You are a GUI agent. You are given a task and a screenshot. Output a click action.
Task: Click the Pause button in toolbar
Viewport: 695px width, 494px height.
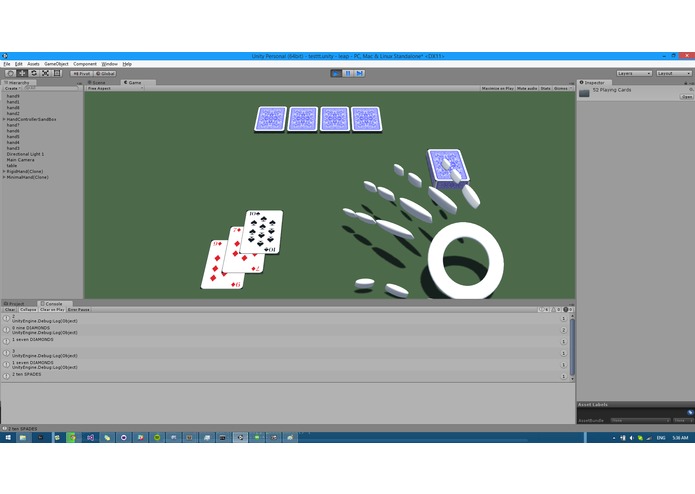348,73
